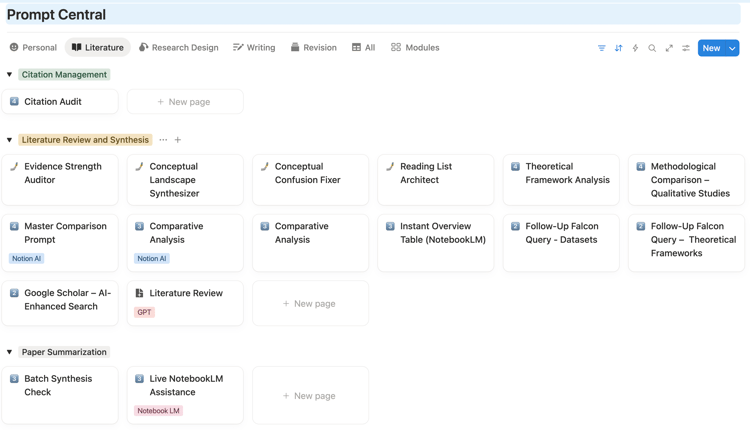750x430 pixels.
Task: Open automations lightning bolt icon
Action: (x=635, y=48)
